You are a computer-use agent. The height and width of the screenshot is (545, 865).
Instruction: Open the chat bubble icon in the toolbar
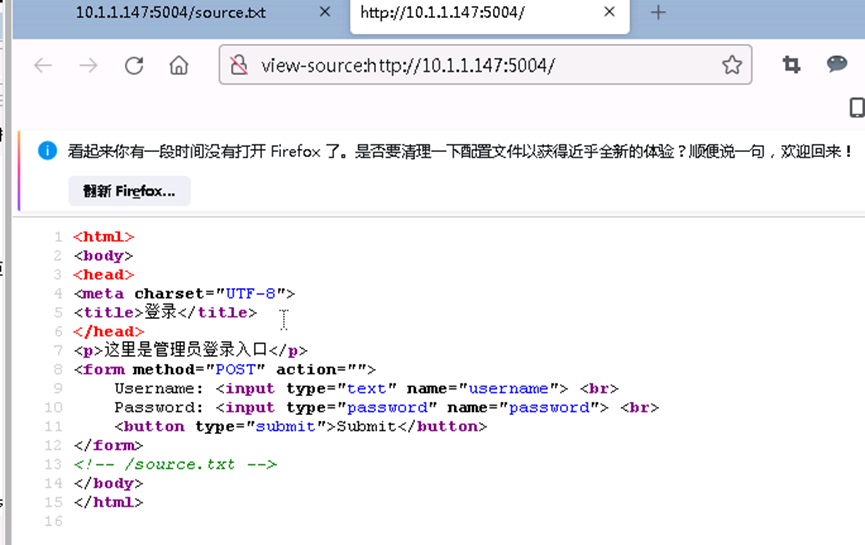click(837, 64)
